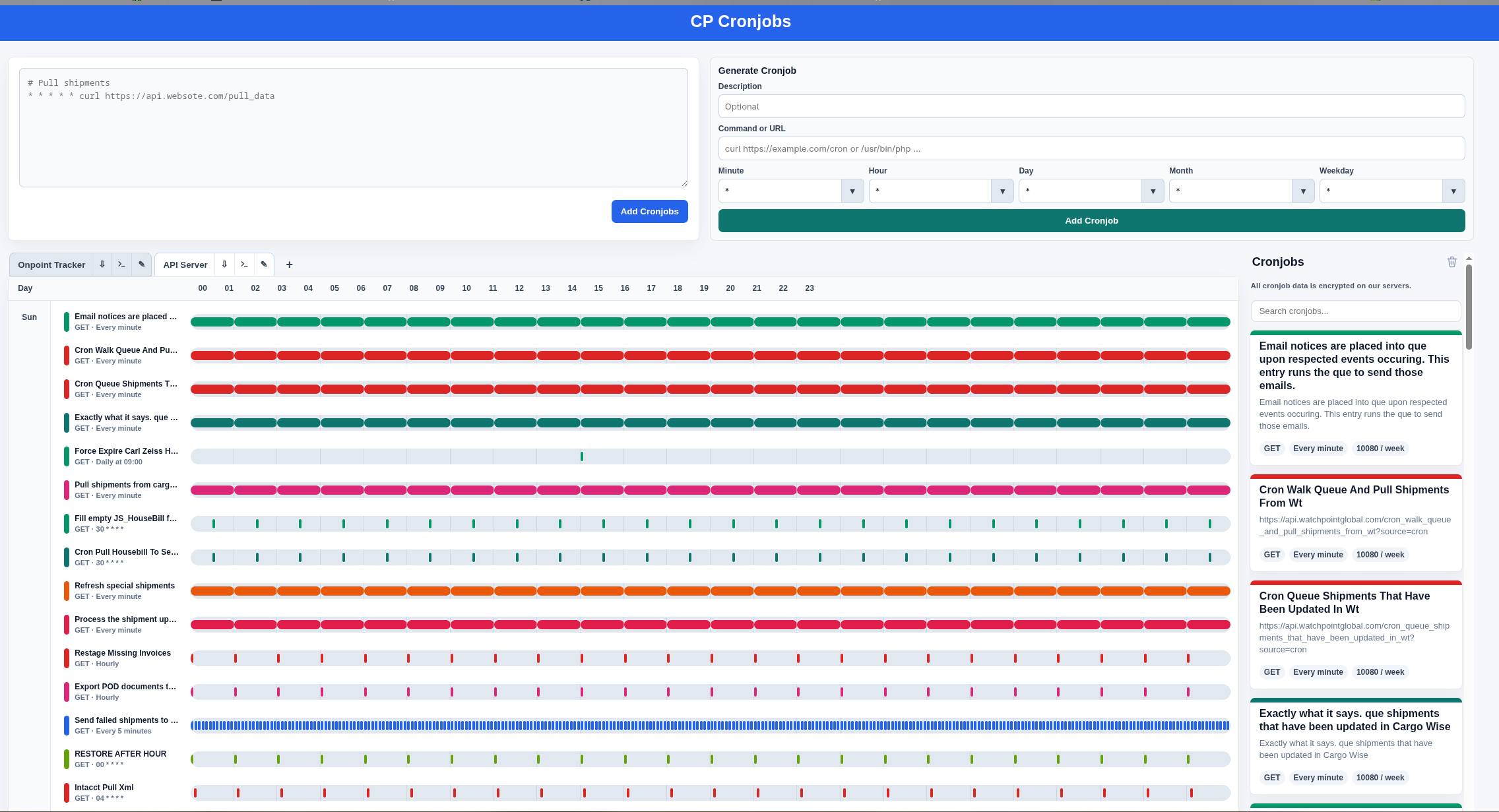Select the 'Cron Walk Queue And Pu...' row label
1499x812 pixels.
click(x=125, y=350)
